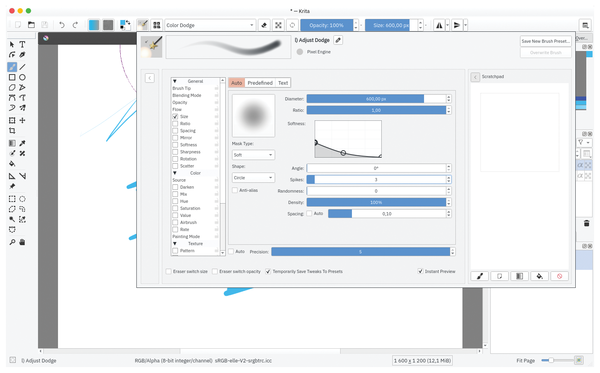The image size is (600, 373).
Task: Open the Color Dodge blending mode dropdown
Action: tap(210, 25)
